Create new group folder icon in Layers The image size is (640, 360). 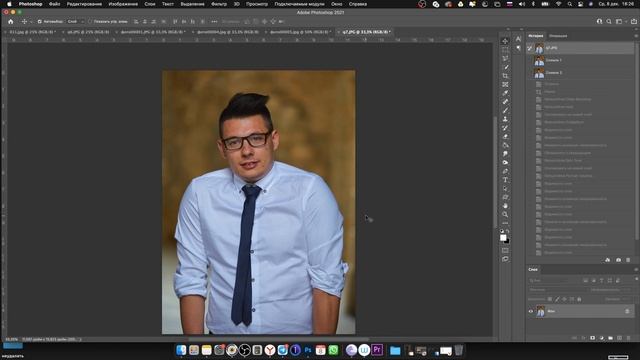click(x=611, y=338)
